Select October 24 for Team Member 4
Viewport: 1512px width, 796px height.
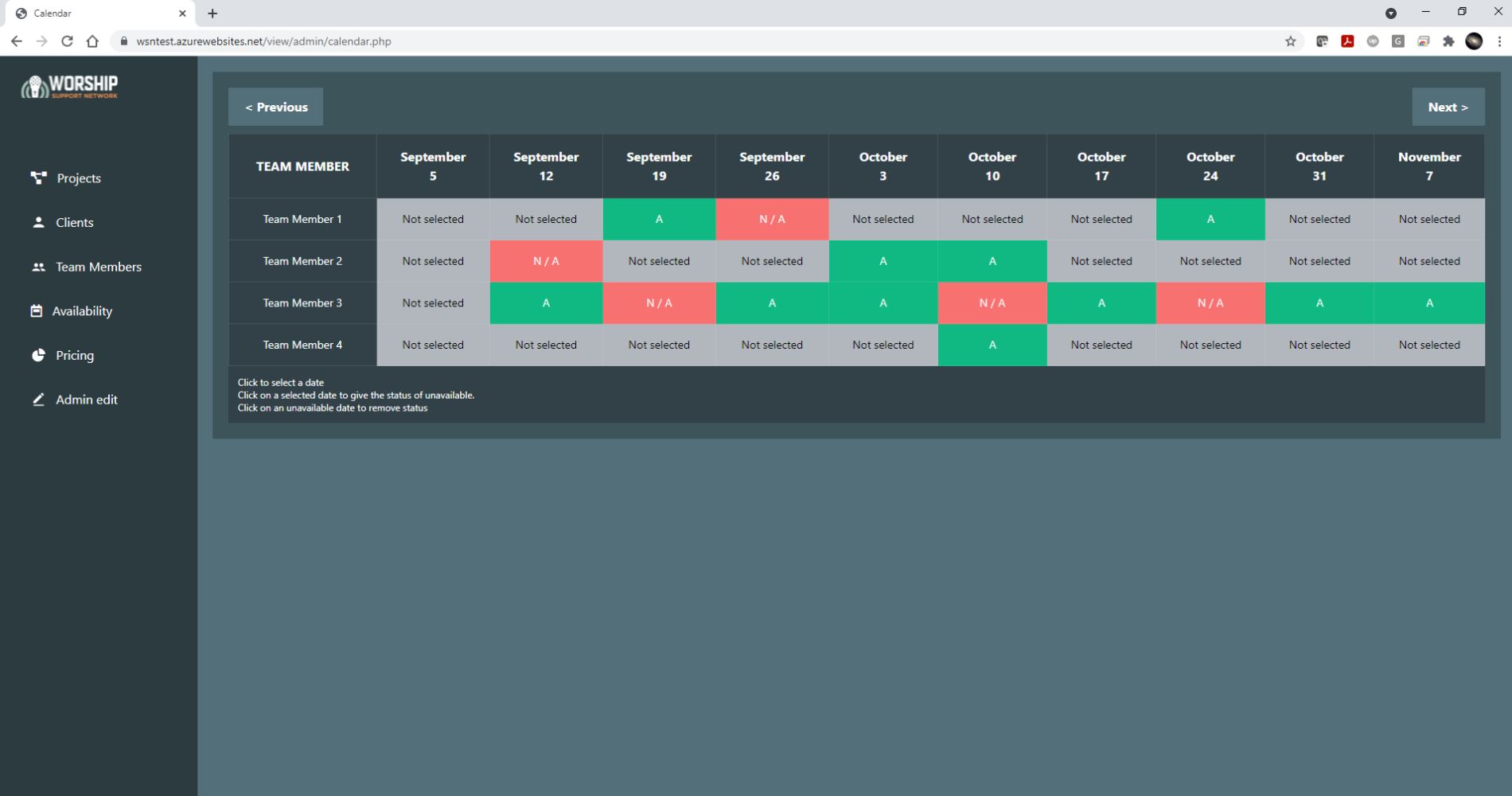point(1210,345)
